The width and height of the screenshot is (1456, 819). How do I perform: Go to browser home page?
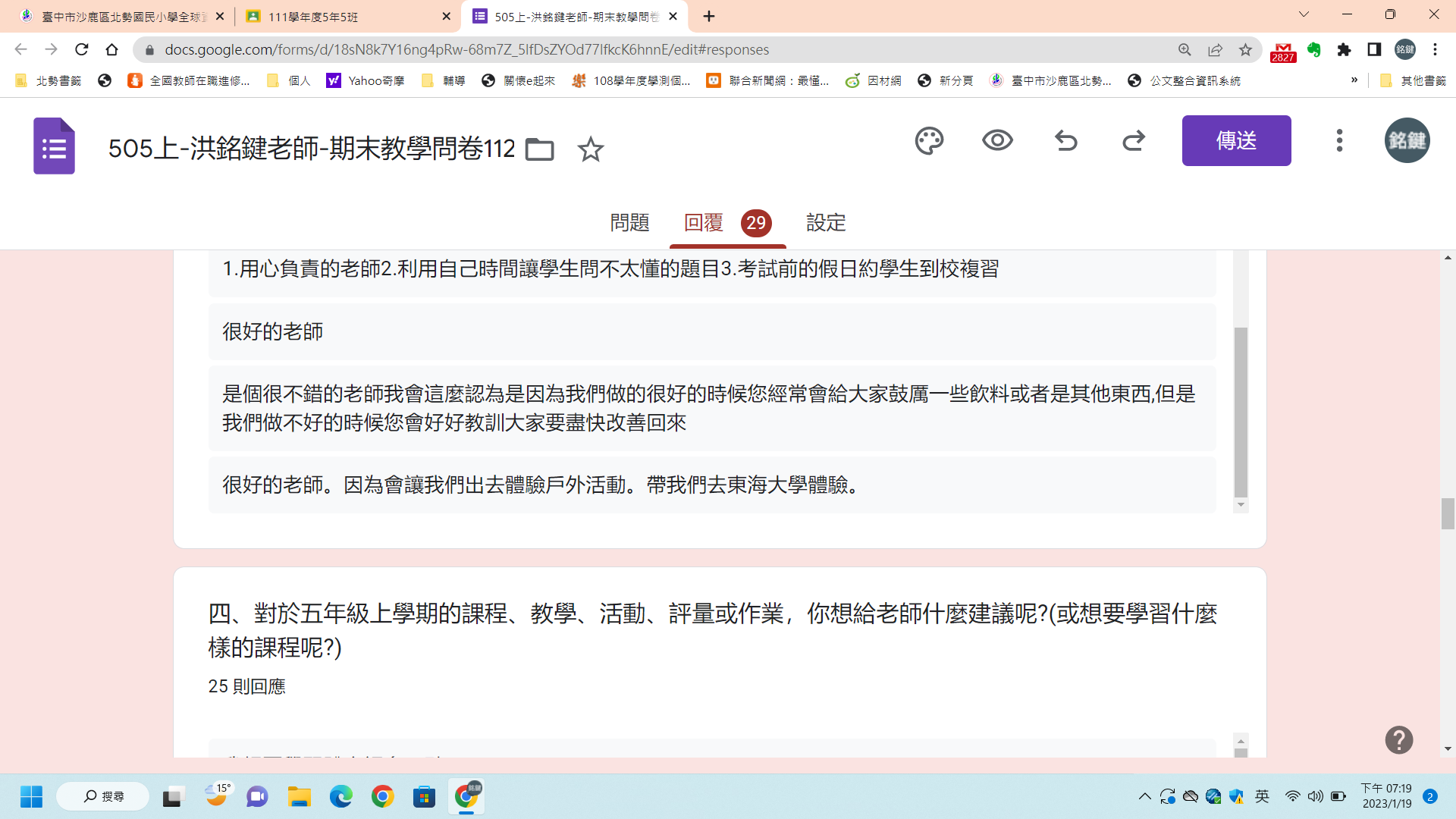[x=111, y=49]
